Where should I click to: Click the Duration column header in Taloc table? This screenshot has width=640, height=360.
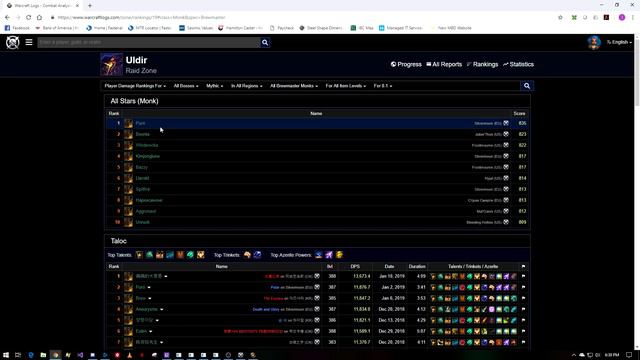417,267
